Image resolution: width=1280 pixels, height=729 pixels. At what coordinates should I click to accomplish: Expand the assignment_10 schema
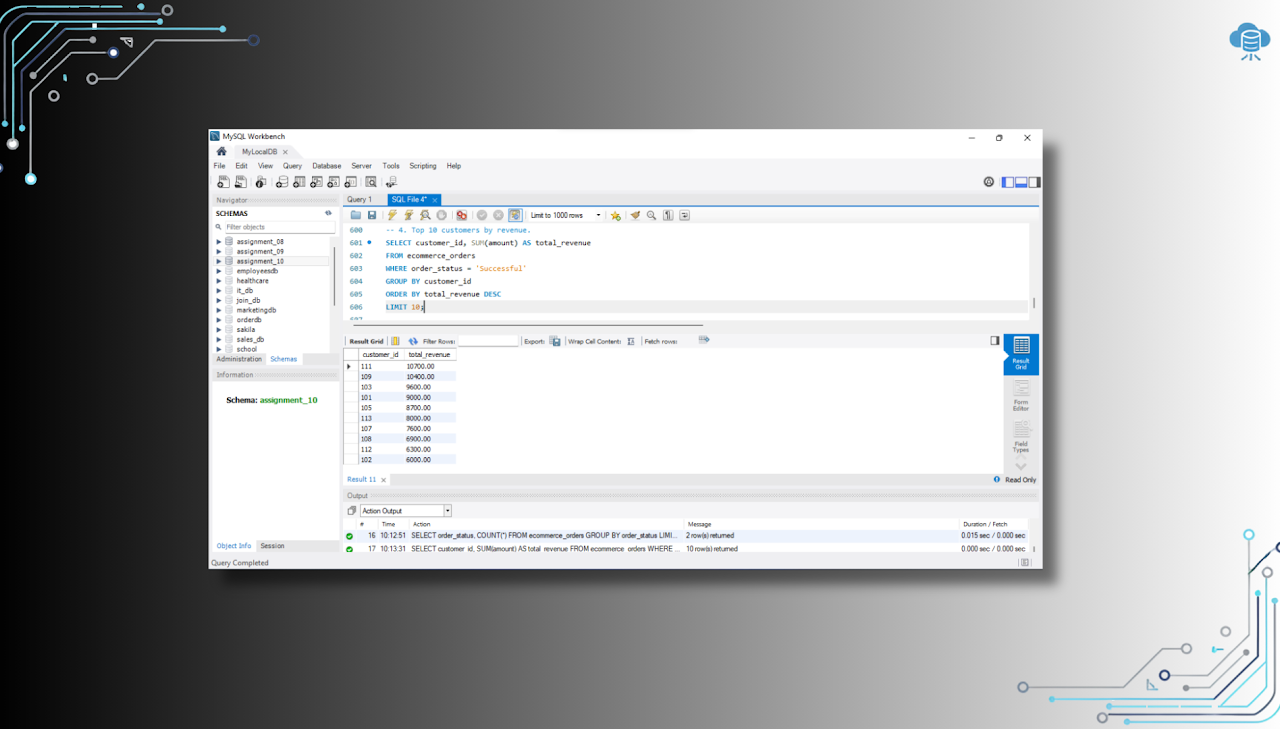219,261
